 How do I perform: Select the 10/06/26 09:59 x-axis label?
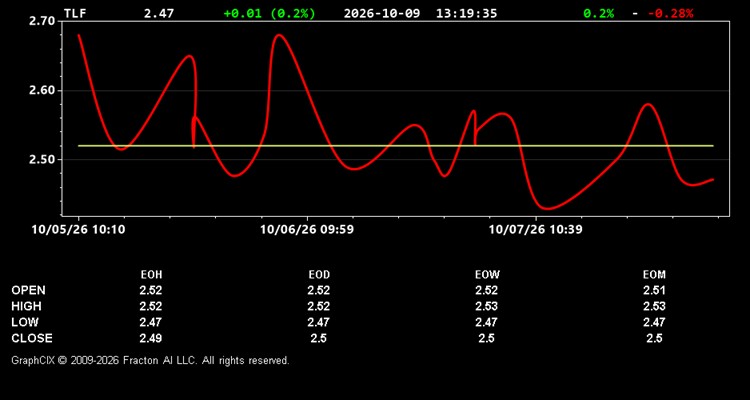point(307,230)
